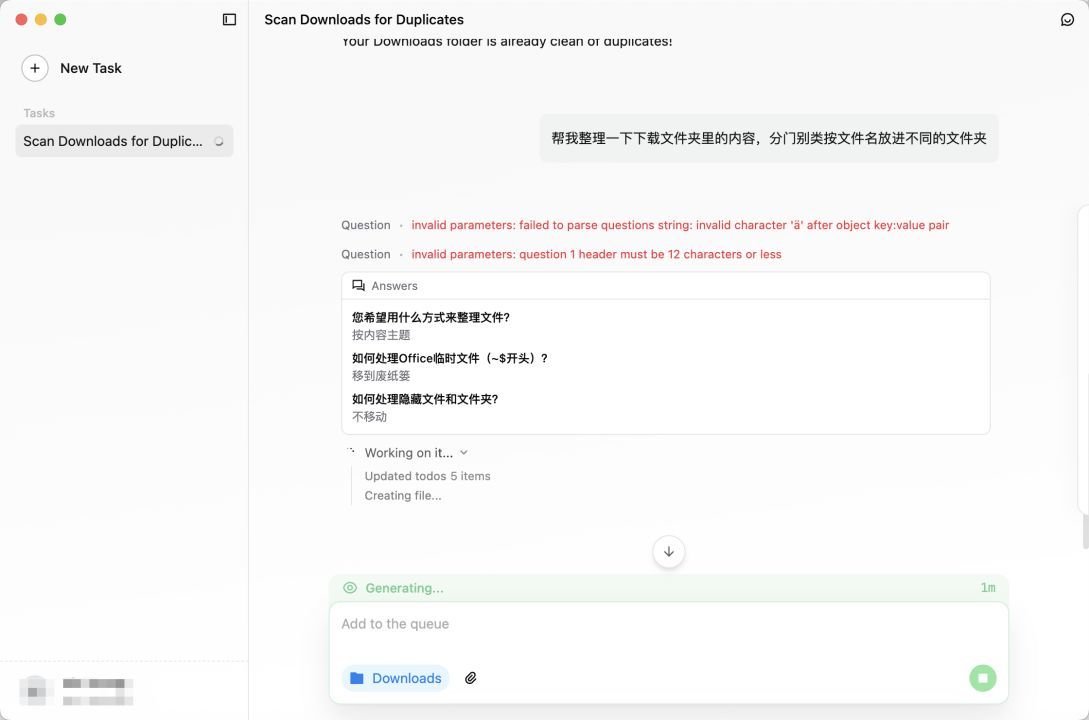Click the scroll-to-bottom arrow button
The height and width of the screenshot is (720, 1089).
(x=669, y=551)
